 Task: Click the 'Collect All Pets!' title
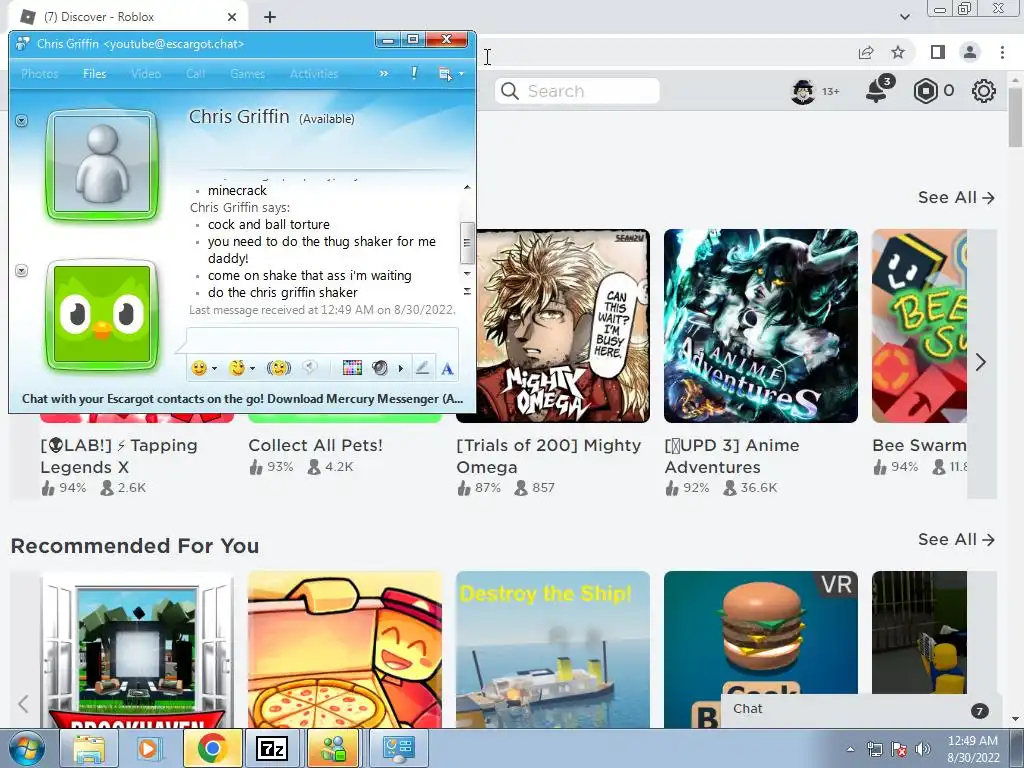315,445
